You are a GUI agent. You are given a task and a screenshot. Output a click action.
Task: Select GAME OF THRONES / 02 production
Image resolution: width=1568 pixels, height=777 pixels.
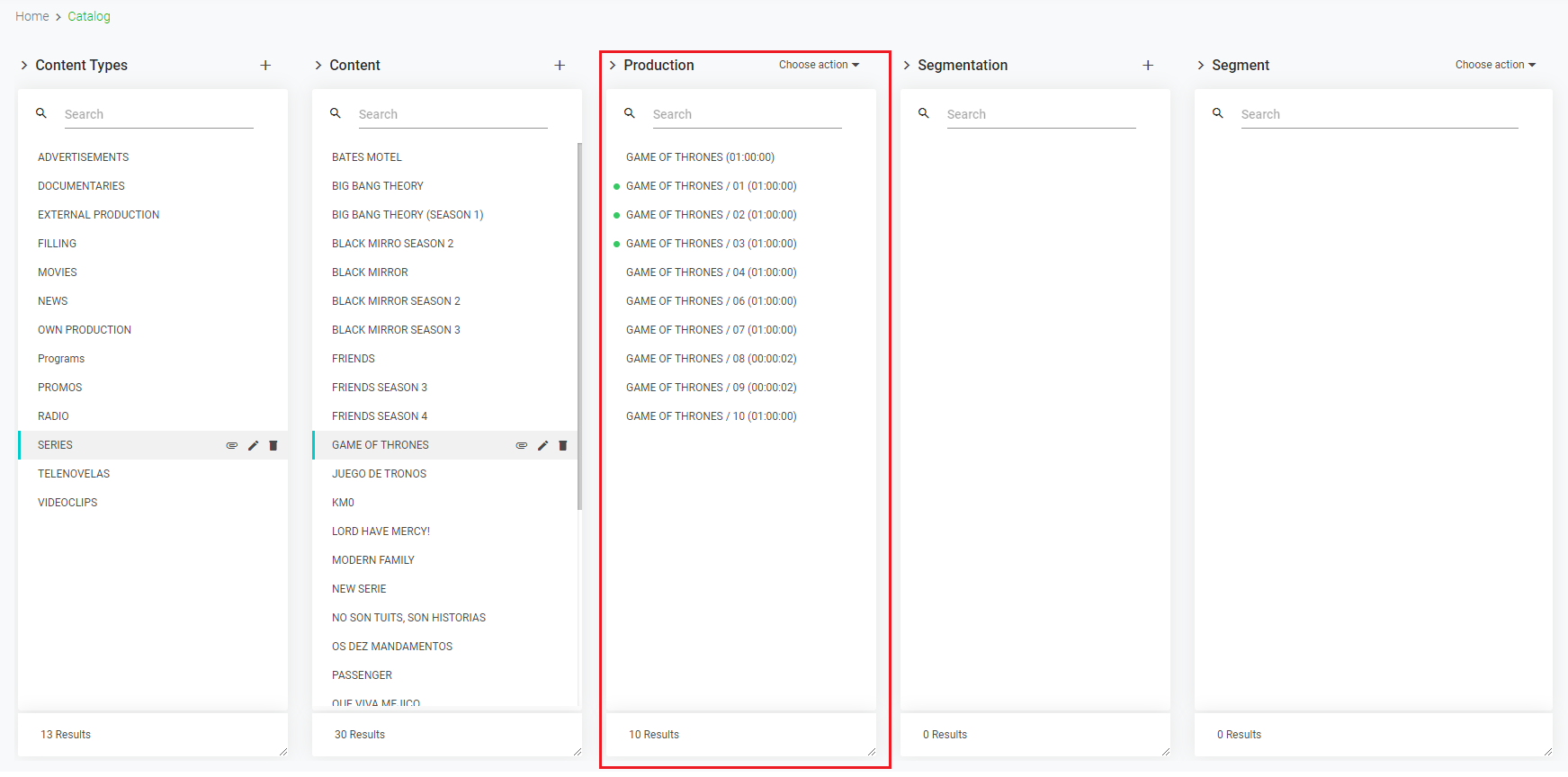click(x=711, y=215)
